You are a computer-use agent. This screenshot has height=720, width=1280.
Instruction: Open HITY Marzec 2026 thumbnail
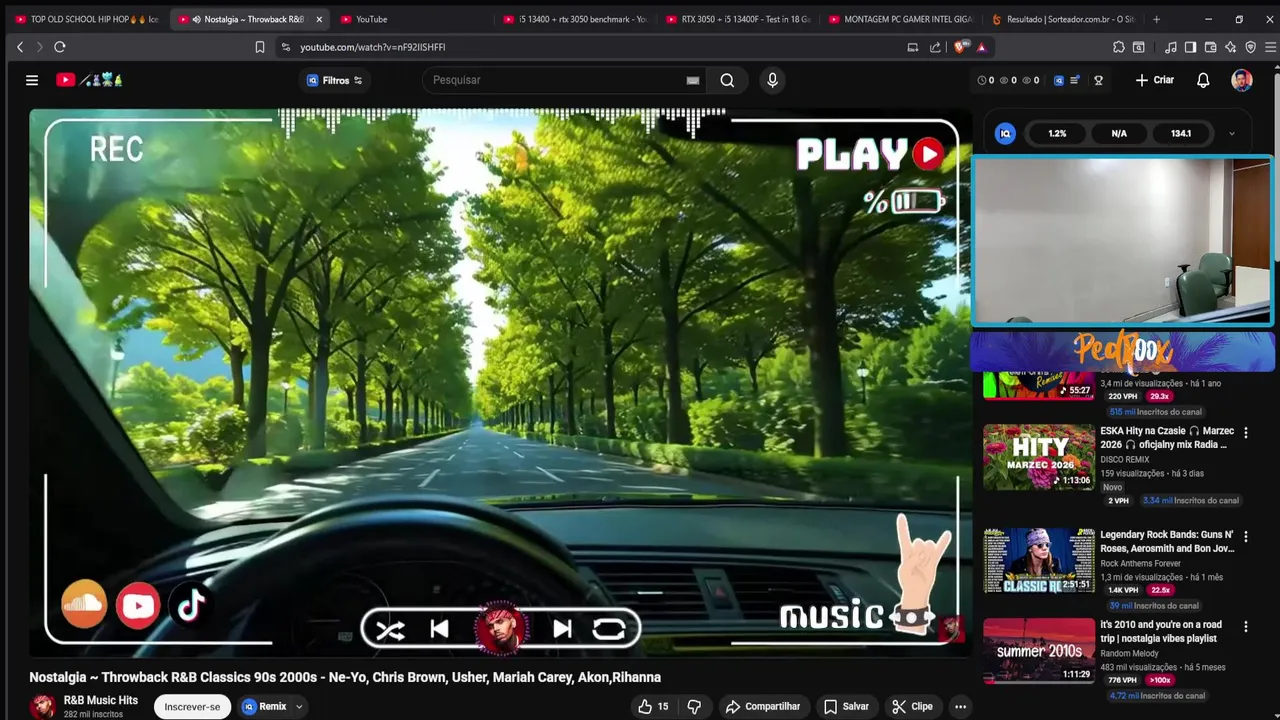pos(1039,457)
